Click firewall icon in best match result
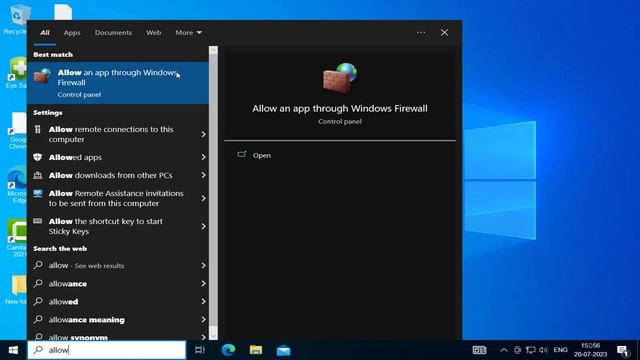The height and width of the screenshot is (360, 640). [x=42, y=76]
